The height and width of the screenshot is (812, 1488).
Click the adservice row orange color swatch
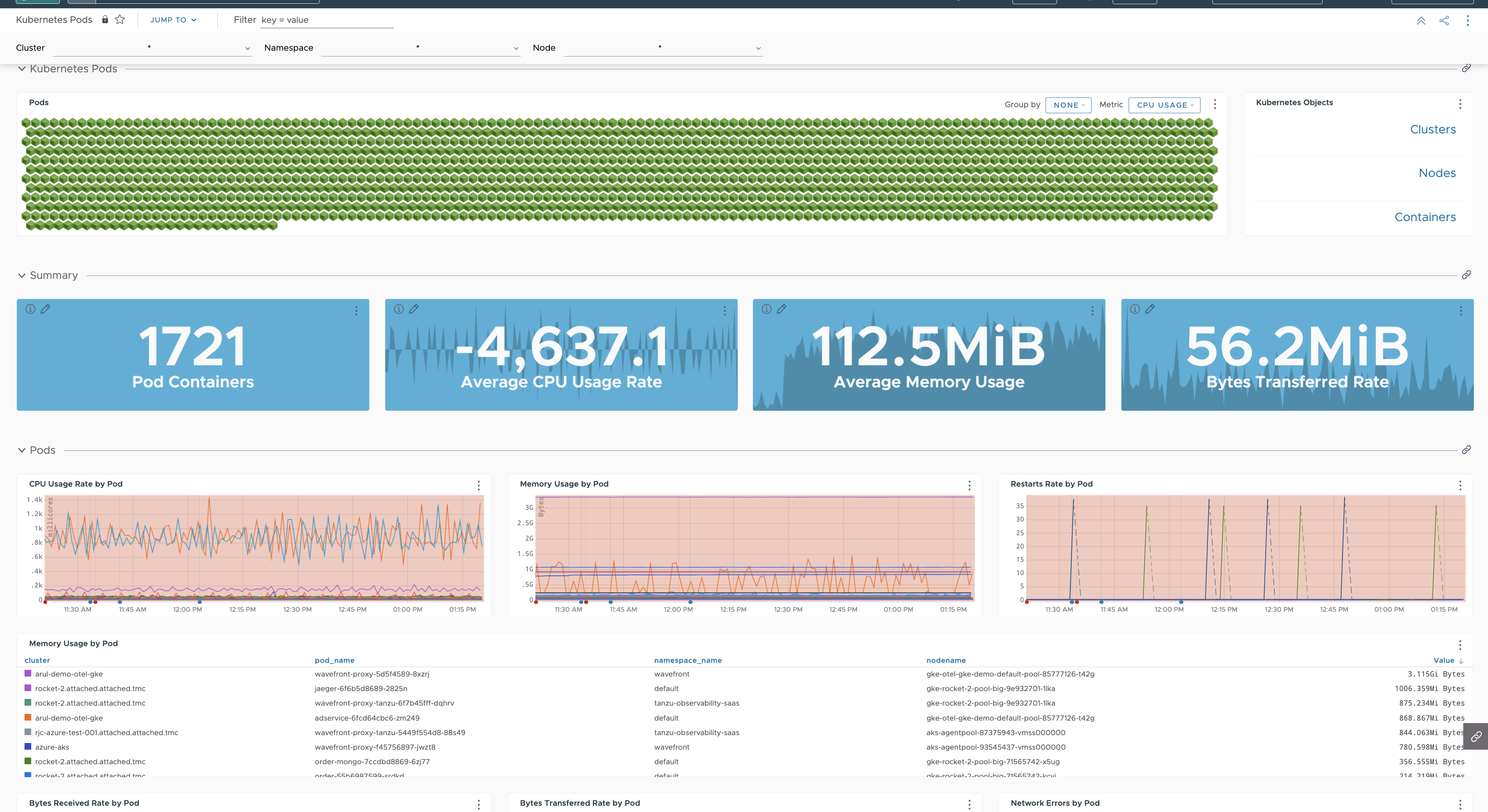point(28,717)
